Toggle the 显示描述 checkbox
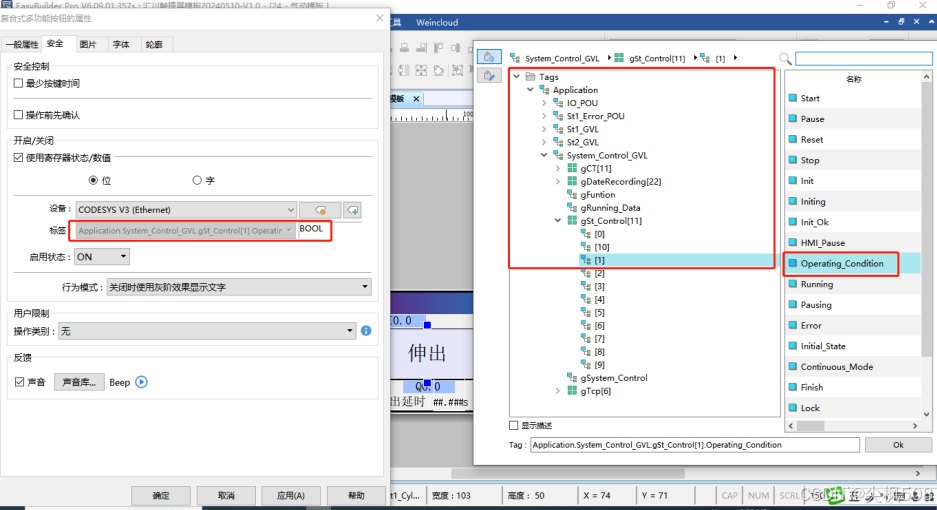This screenshot has height=510, width=937. click(x=513, y=425)
